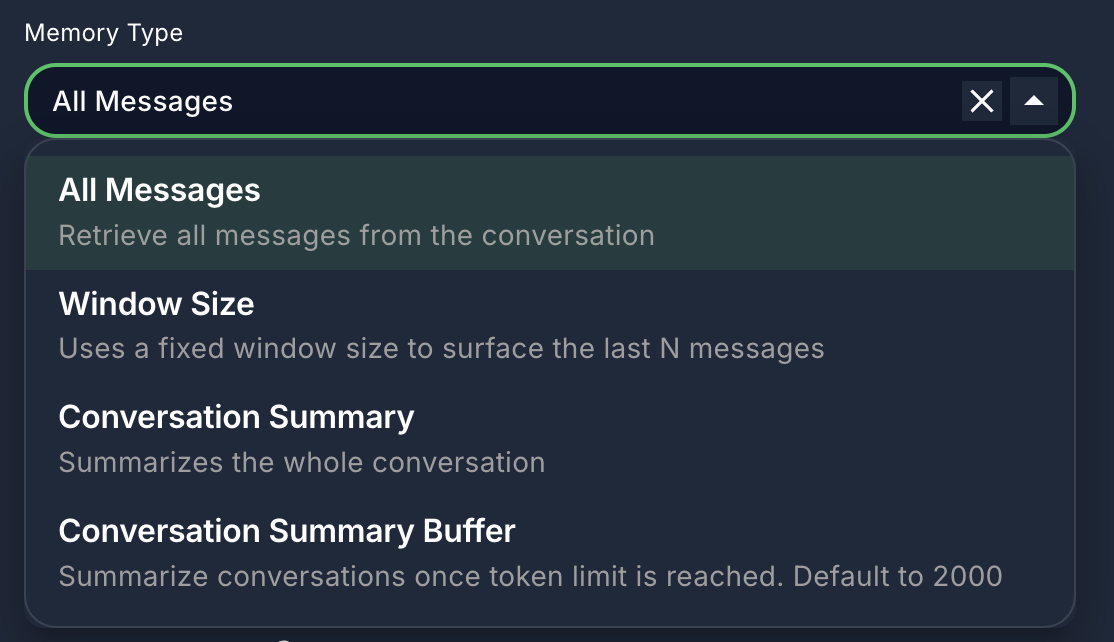Click the bold Conversation Summary Buffer title

click(x=286, y=531)
